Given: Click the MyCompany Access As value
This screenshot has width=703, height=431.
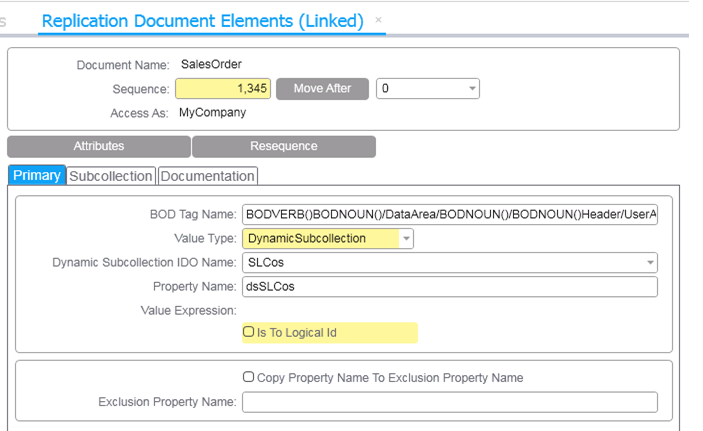Looking at the screenshot, I should [x=213, y=112].
